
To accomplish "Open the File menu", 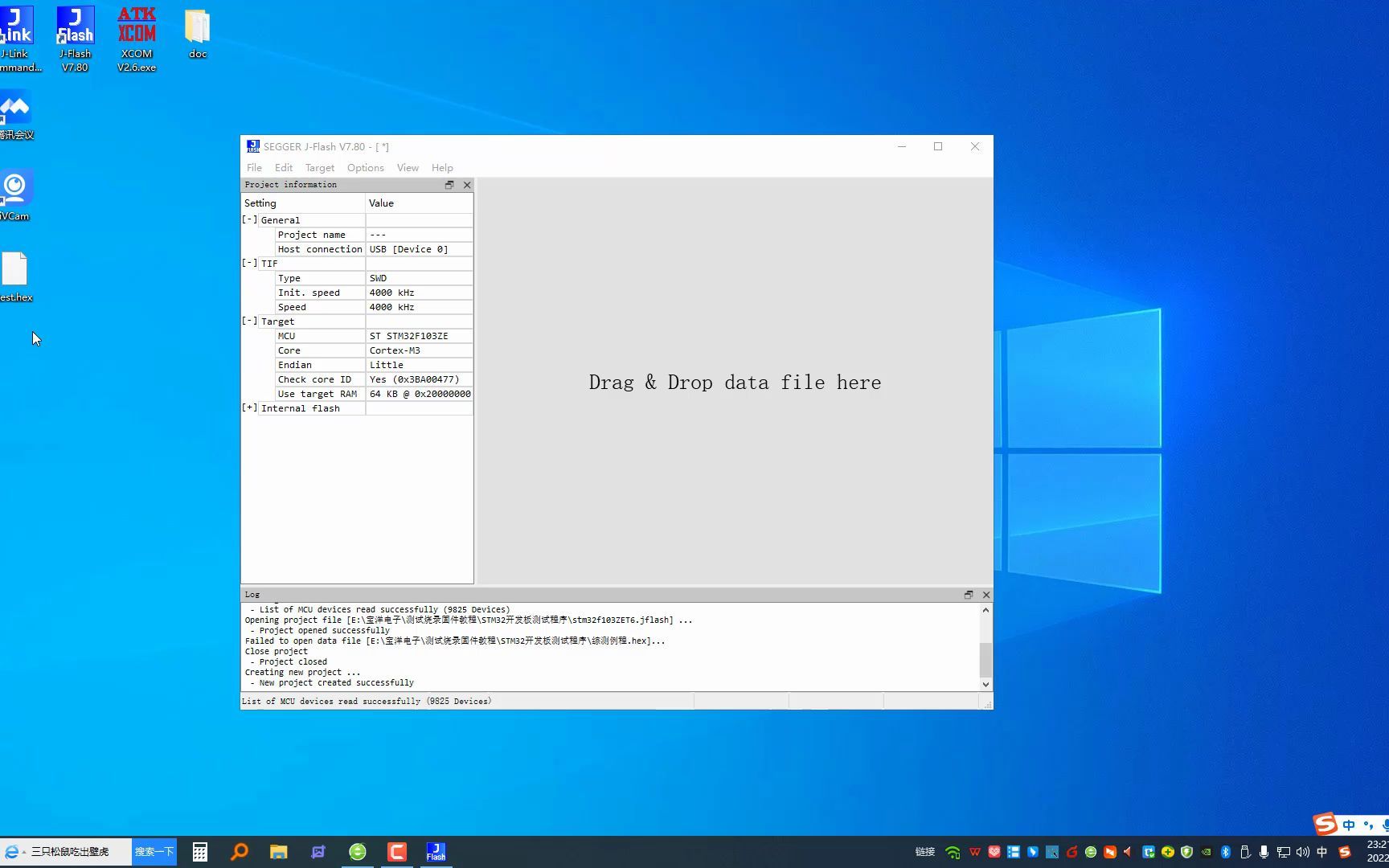I will coord(254,168).
